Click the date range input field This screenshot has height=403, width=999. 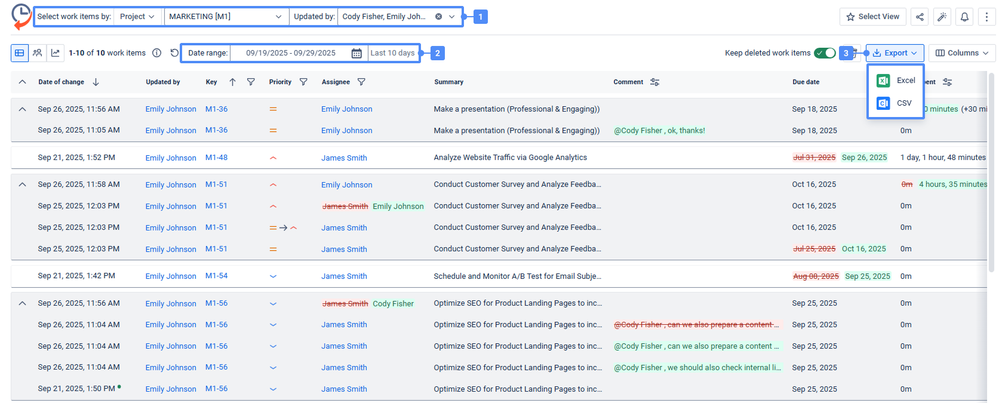coord(290,53)
